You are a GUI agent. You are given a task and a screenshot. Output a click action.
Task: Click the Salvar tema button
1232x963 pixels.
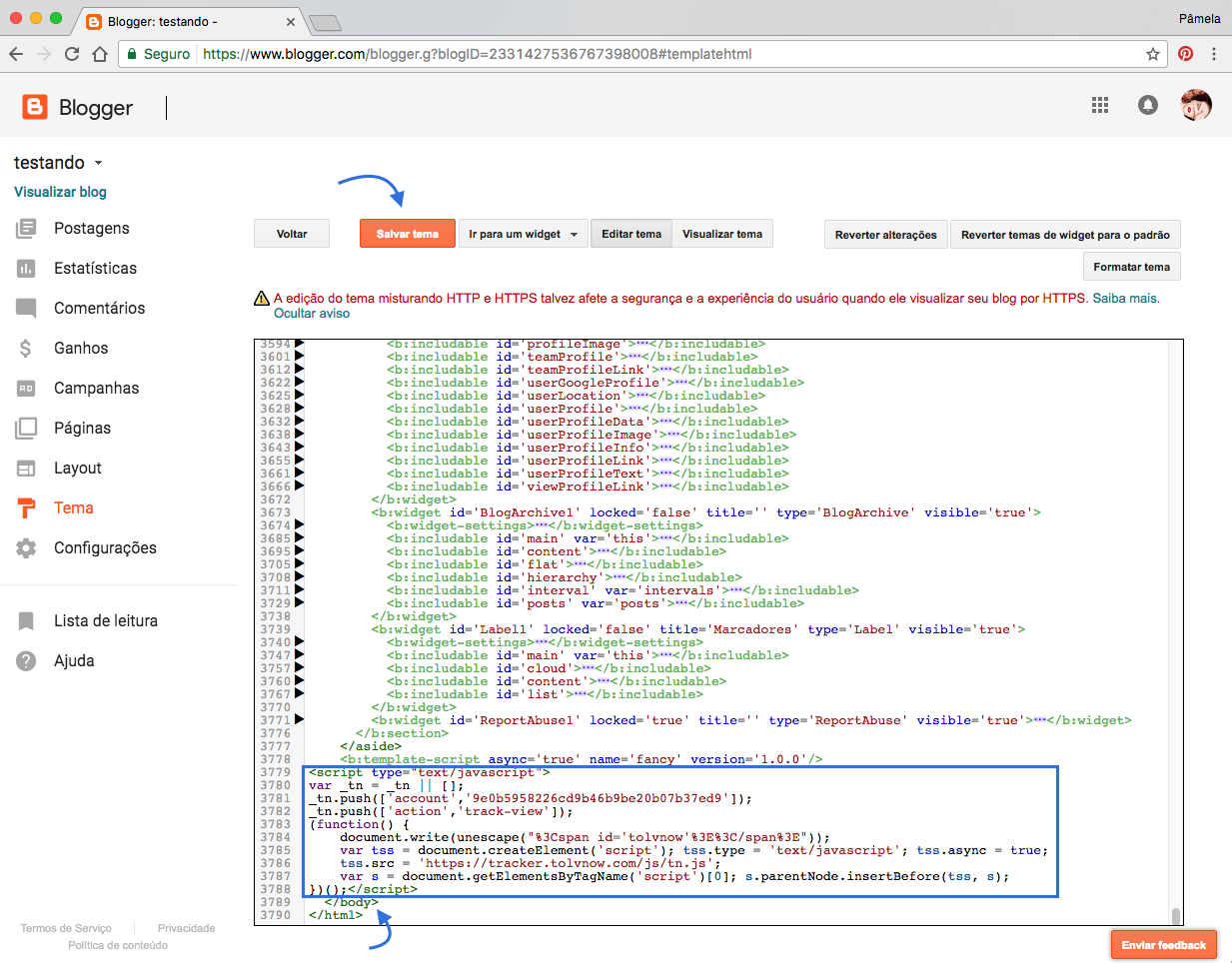pos(408,234)
